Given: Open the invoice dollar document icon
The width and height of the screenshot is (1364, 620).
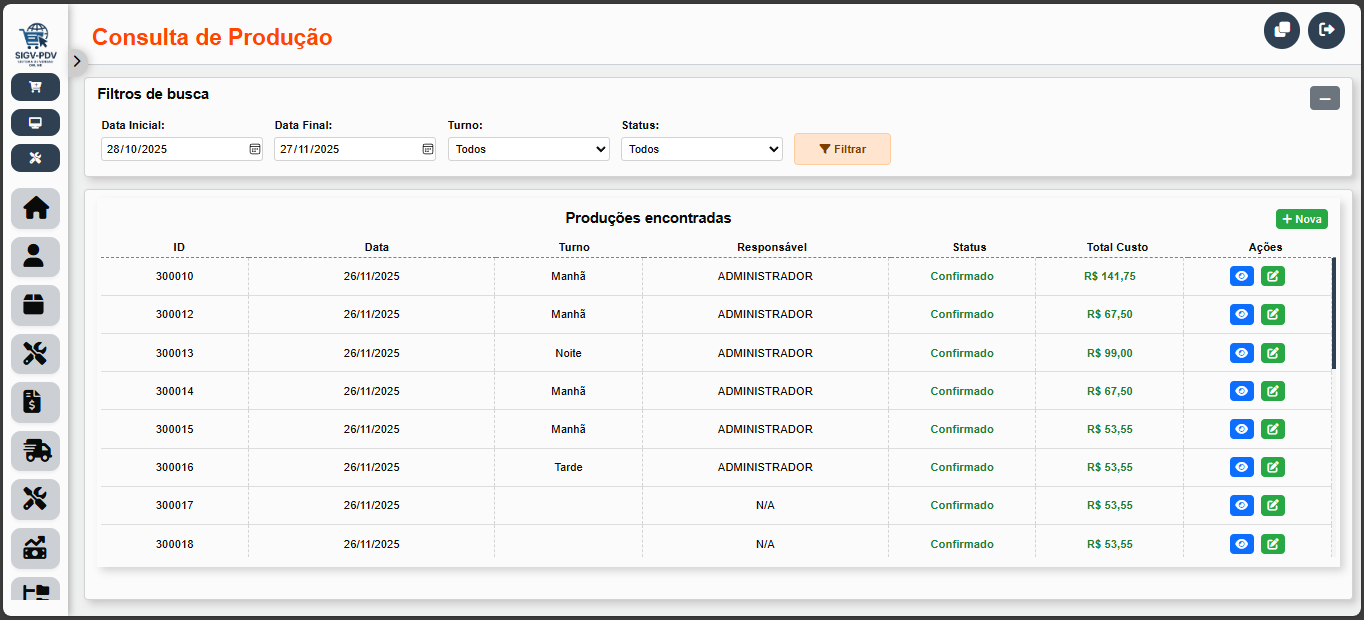Looking at the screenshot, I should (35, 402).
